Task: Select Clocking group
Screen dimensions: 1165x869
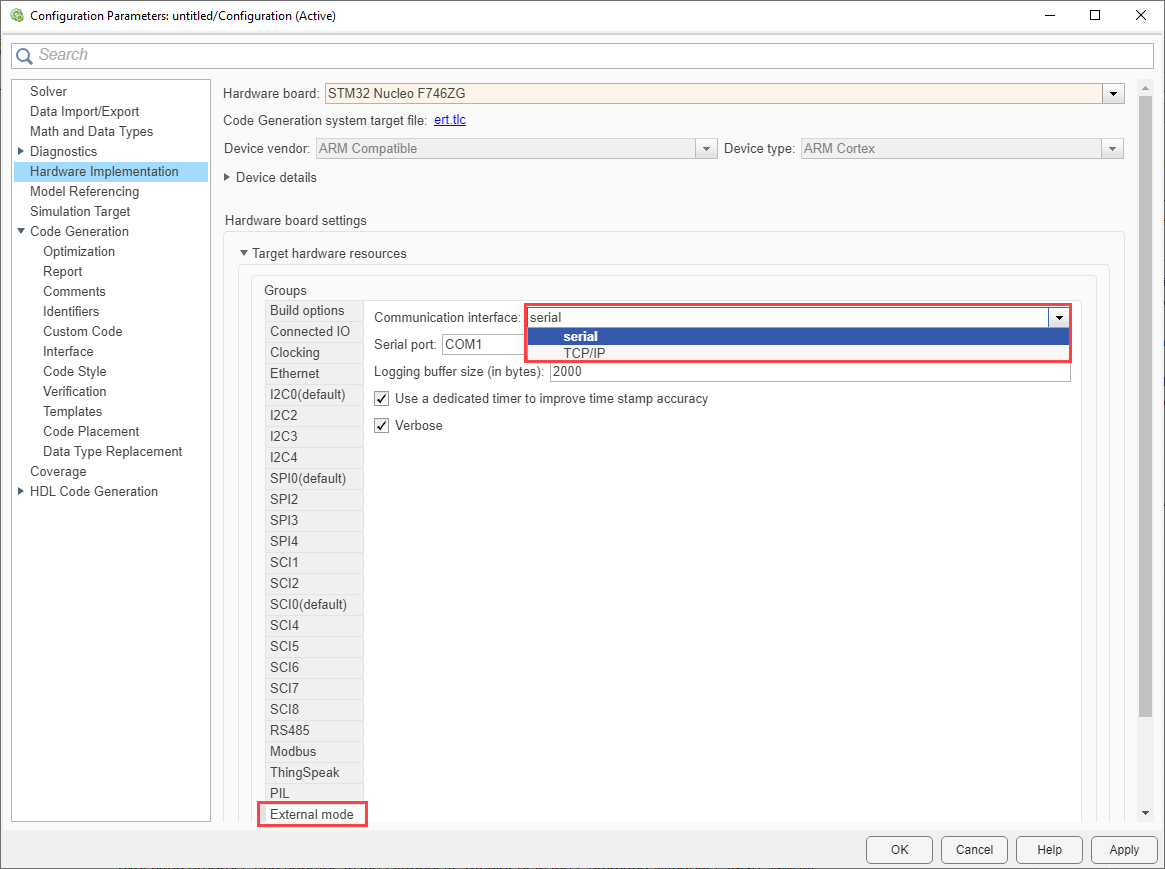Action: tap(314, 352)
